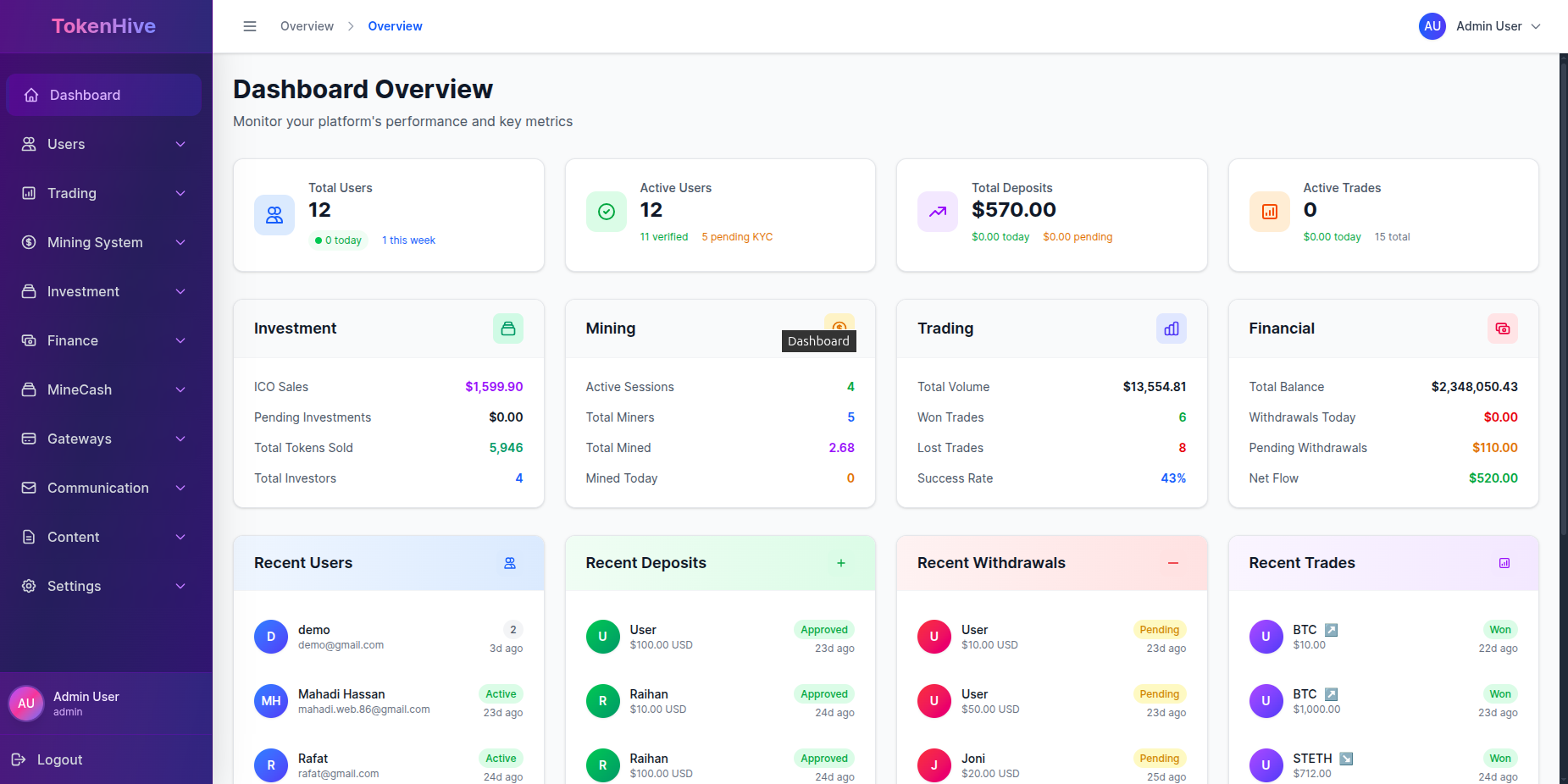Image resolution: width=1568 pixels, height=784 pixels.
Task: Click the demo user D avatar
Action: click(271, 637)
